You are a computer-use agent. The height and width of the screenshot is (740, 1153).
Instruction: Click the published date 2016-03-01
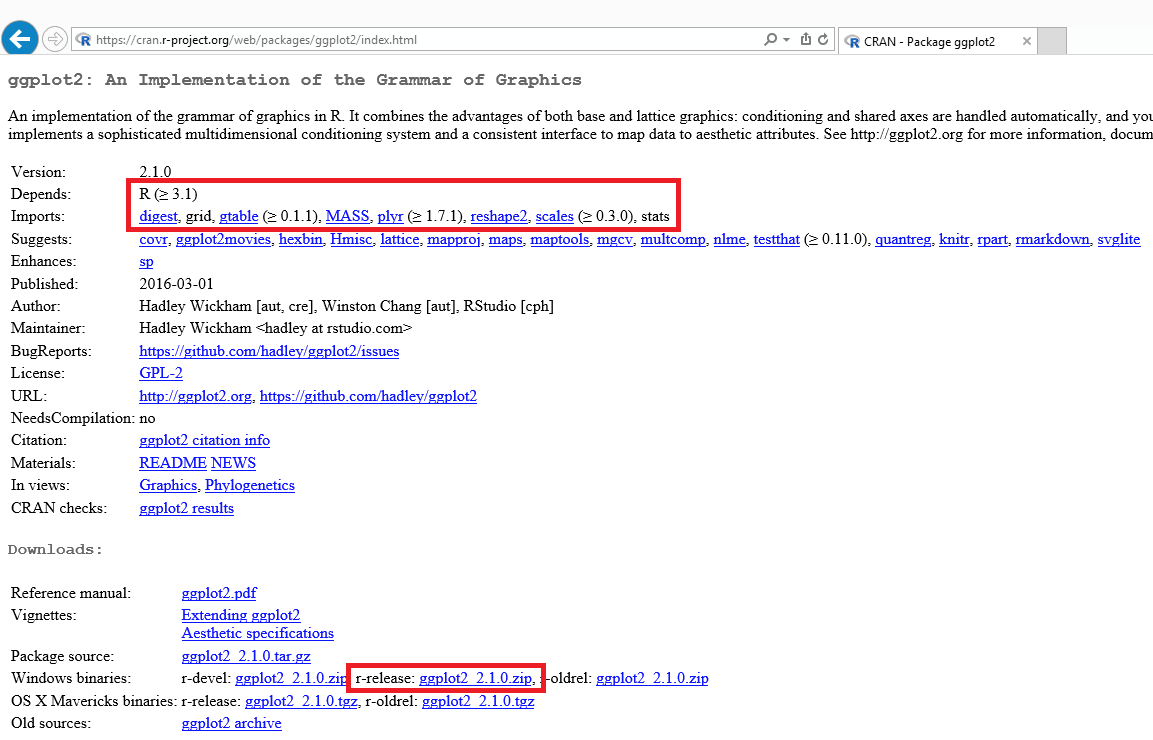pyautogui.click(x=176, y=284)
